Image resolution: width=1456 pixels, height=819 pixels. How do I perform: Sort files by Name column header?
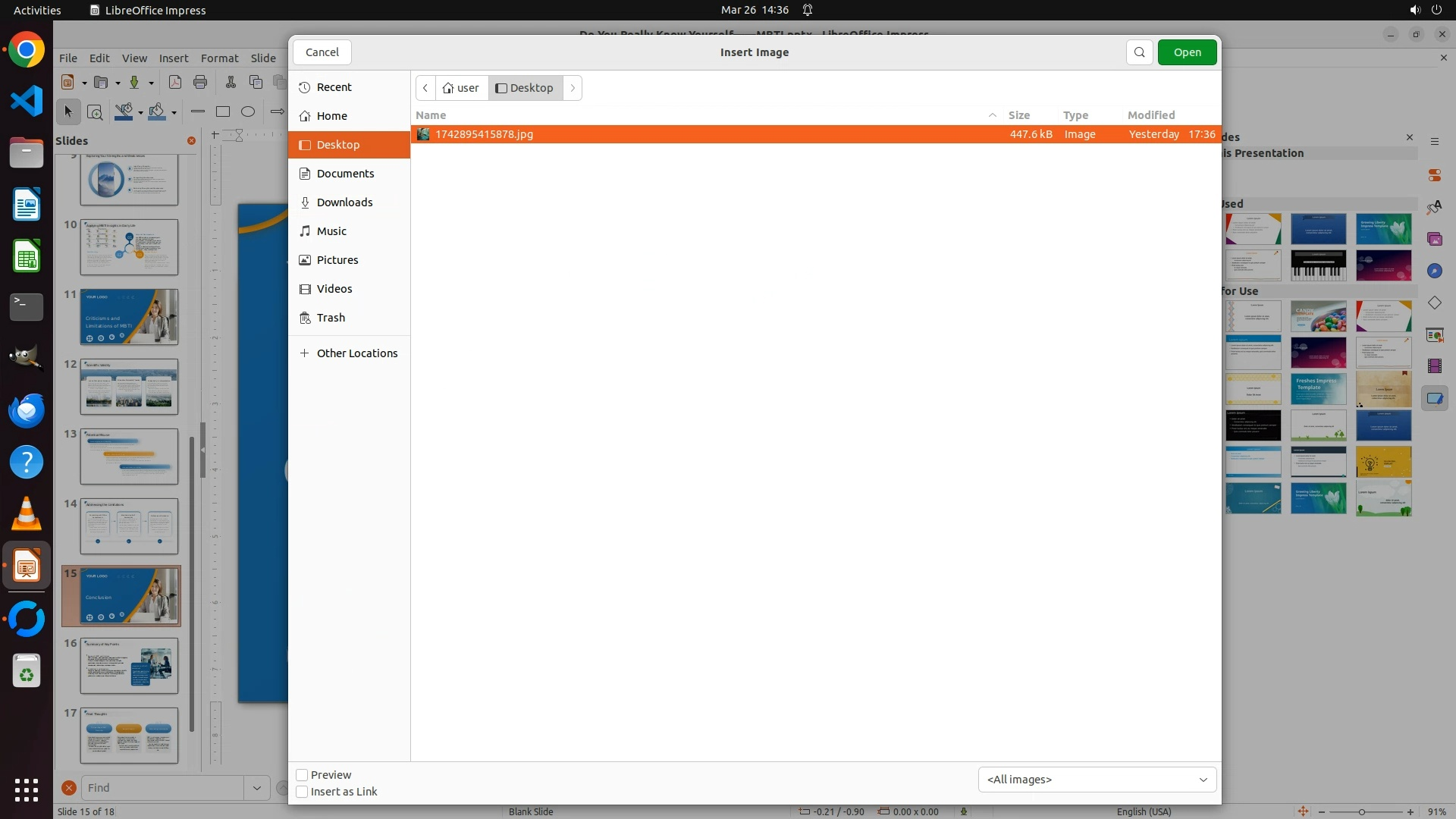431,115
